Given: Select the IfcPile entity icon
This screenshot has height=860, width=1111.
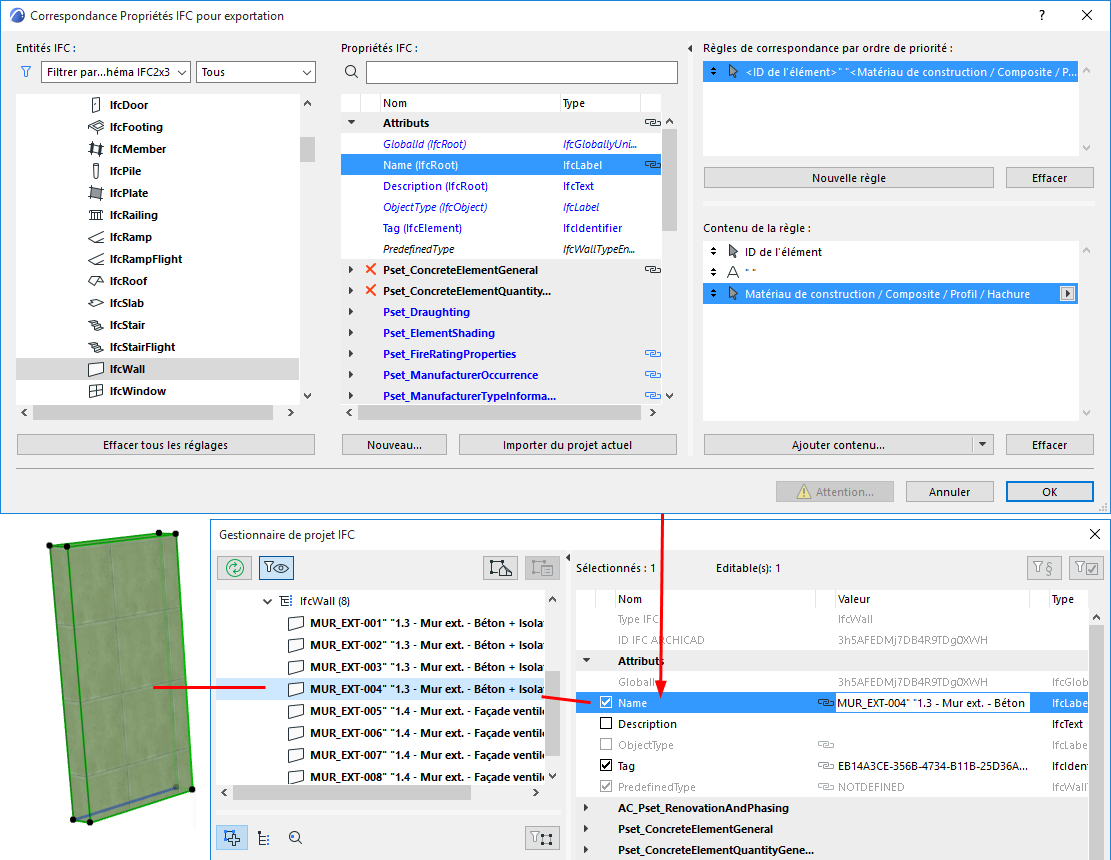Looking at the screenshot, I should [96, 171].
